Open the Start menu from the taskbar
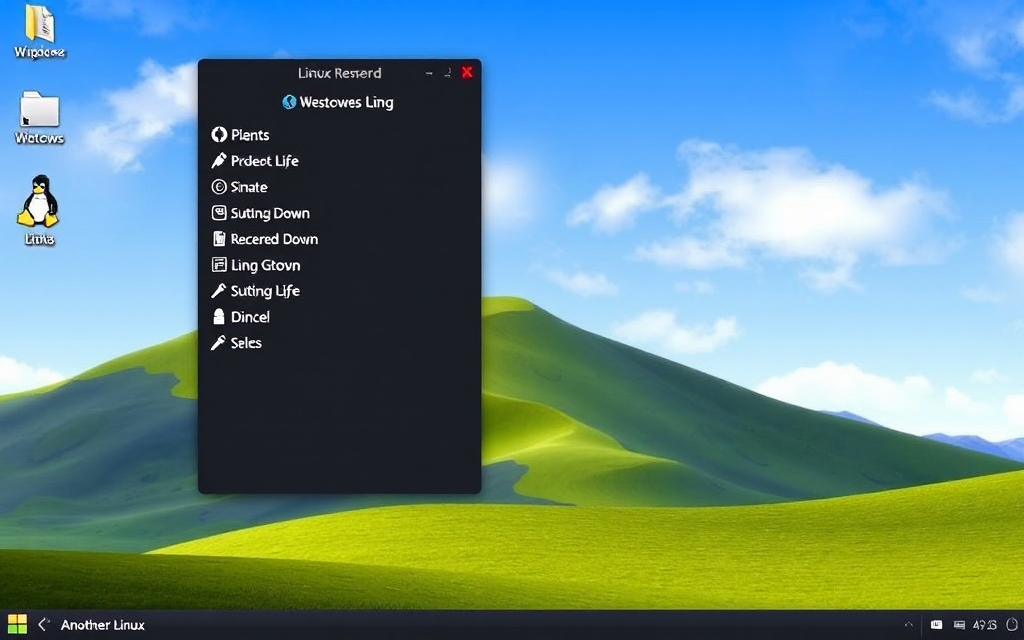The image size is (1024, 640). click(17, 624)
